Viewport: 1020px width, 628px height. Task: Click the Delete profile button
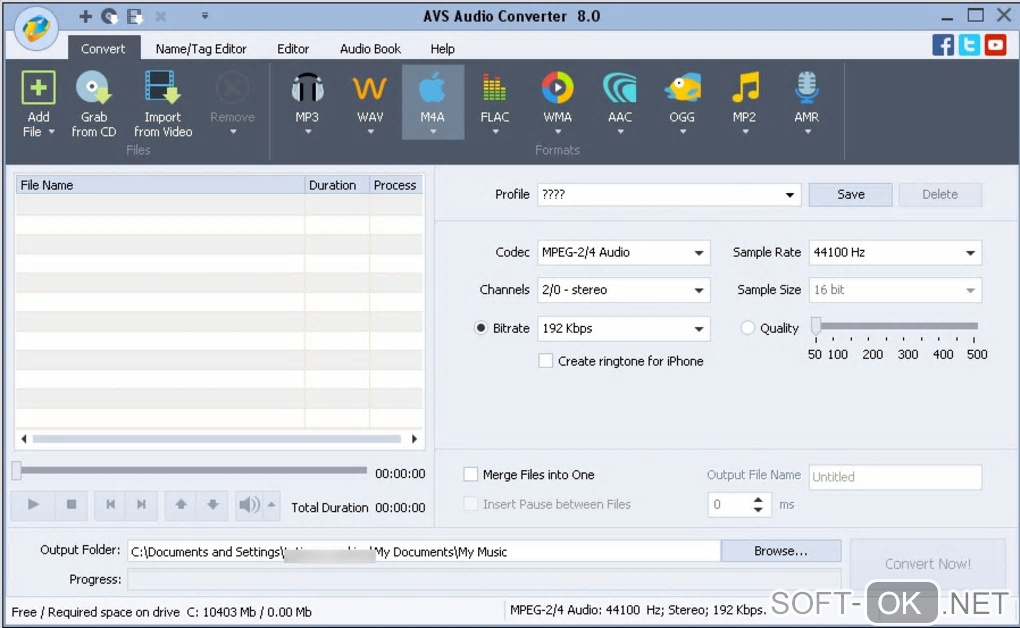coord(939,195)
